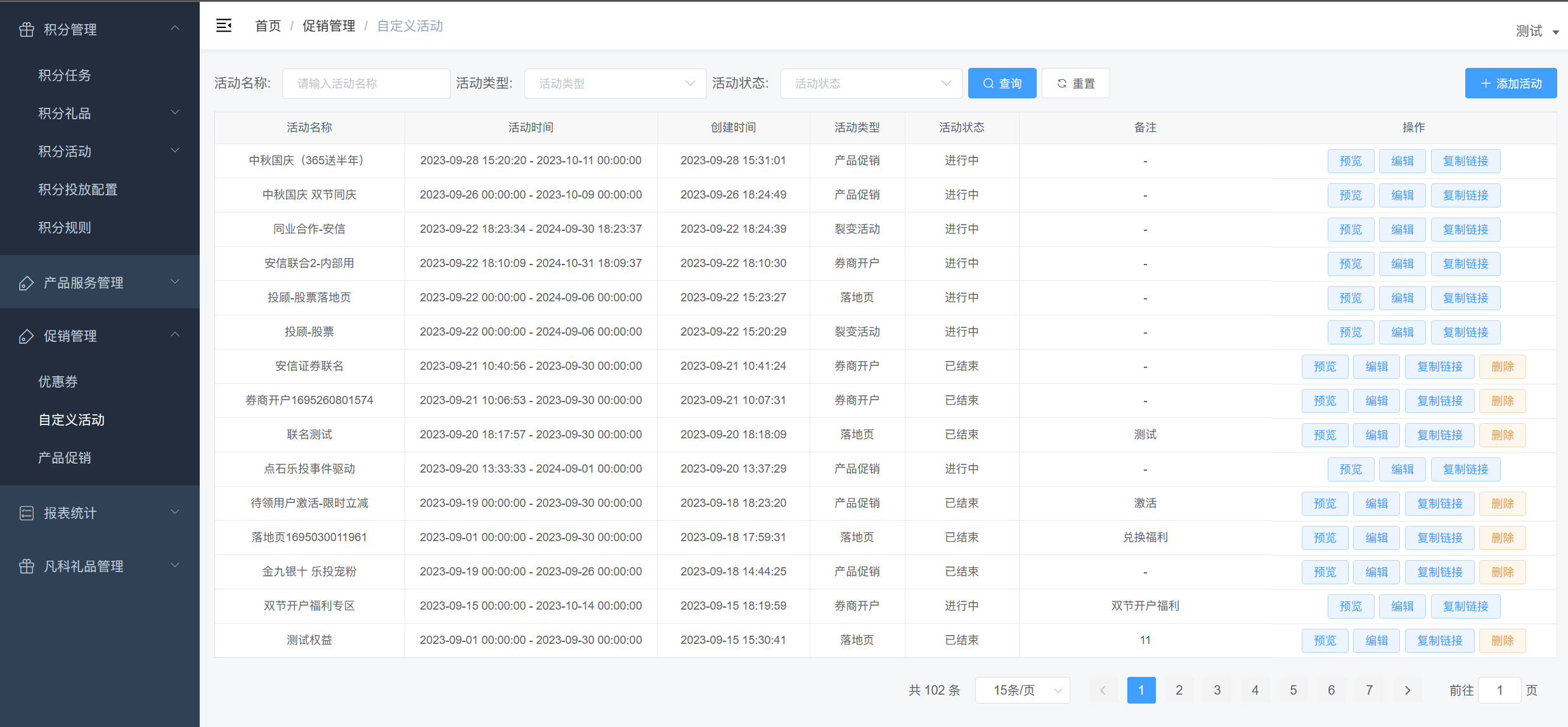Expand the 产品服务管理 menu
Screen dimensions: 1568x727
pyautogui.click(x=175, y=282)
